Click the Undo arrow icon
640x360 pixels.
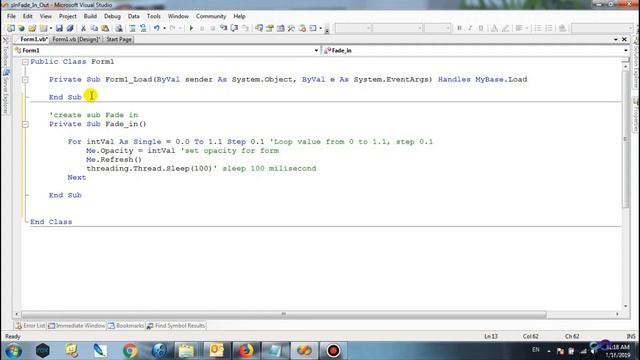pyautogui.click(x=157, y=28)
